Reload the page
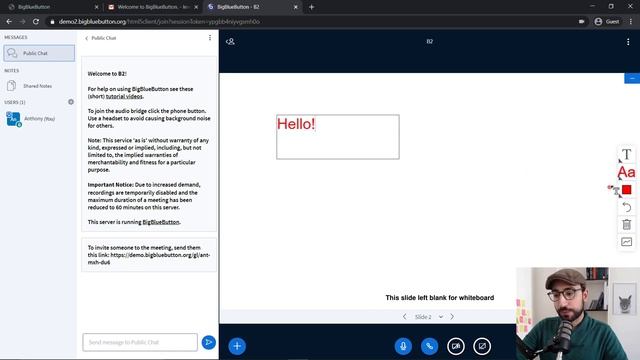The height and width of the screenshot is (360, 640). coord(36,22)
